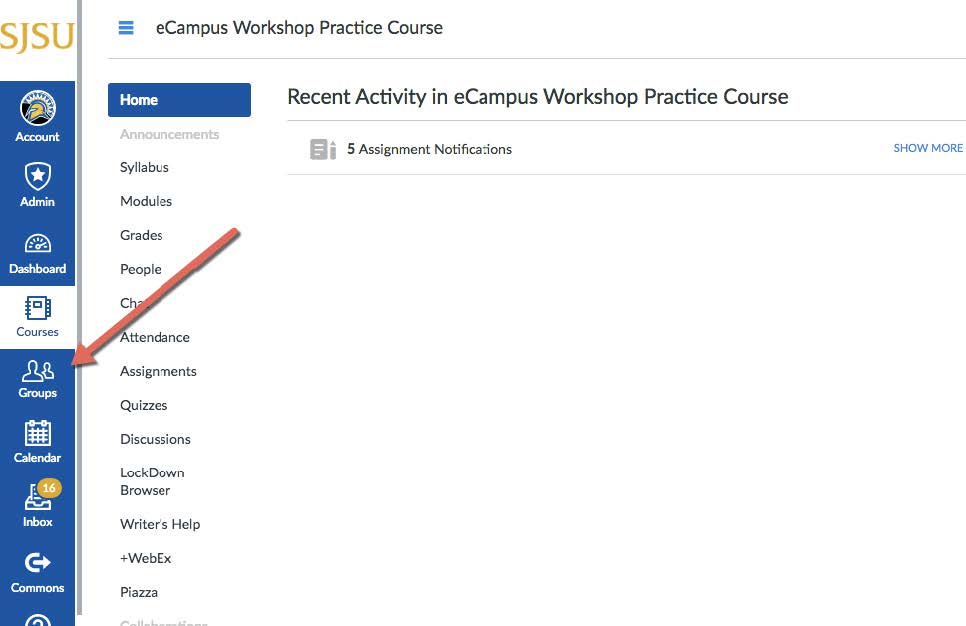Open the Syllabus page

(143, 167)
